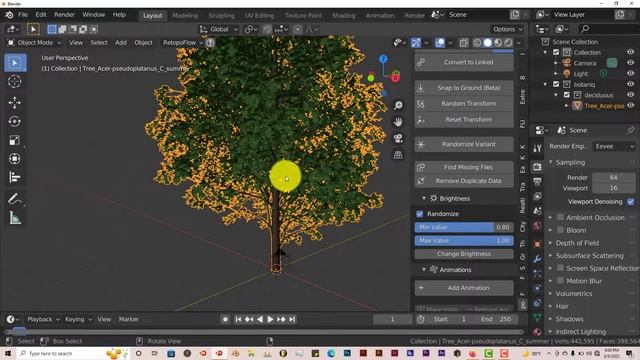Image resolution: width=640 pixels, height=360 pixels.
Task: Open Render Engine Eevee dropdown
Action: 614,146
